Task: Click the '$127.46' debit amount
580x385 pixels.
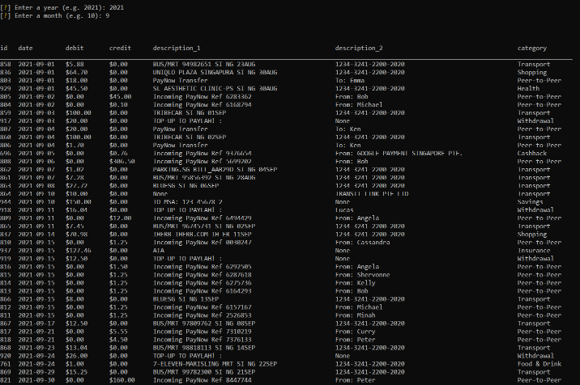Action: click(x=78, y=250)
